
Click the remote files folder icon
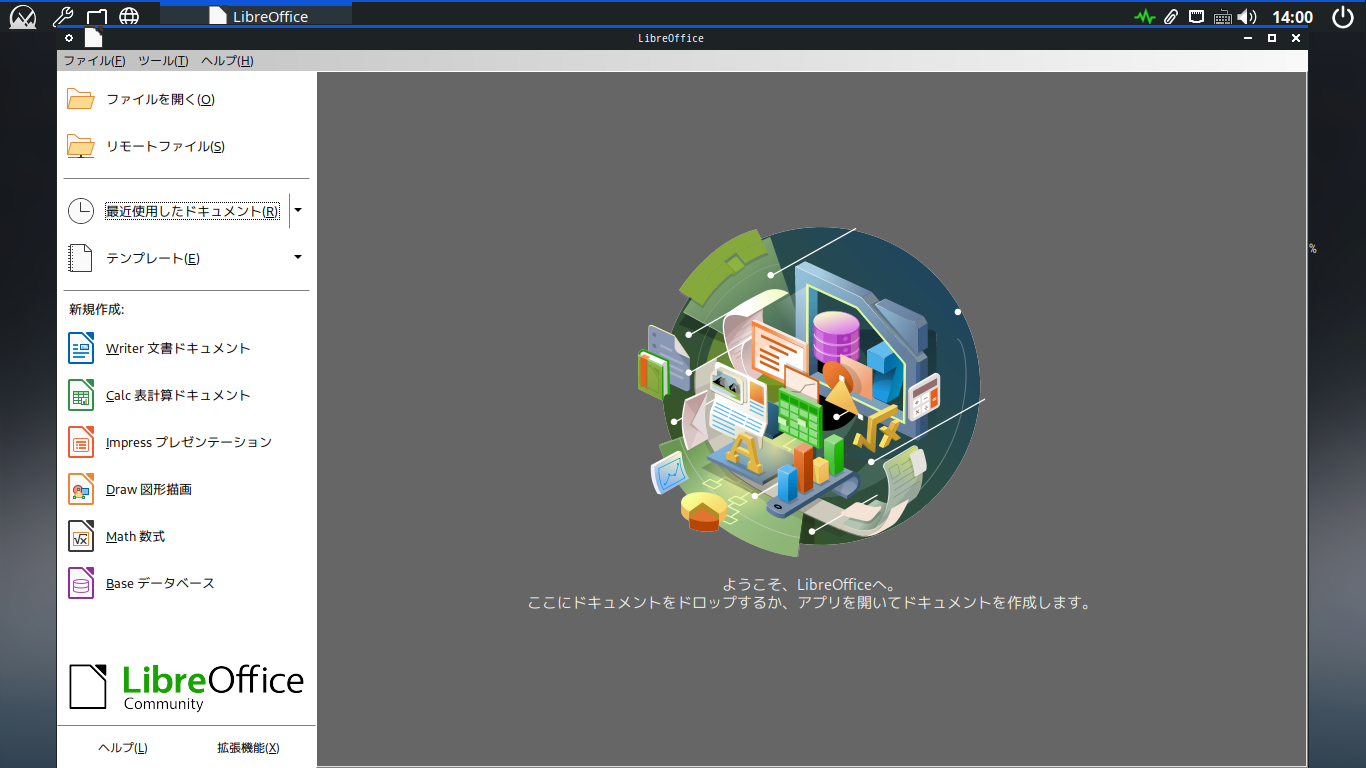point(81,146)
